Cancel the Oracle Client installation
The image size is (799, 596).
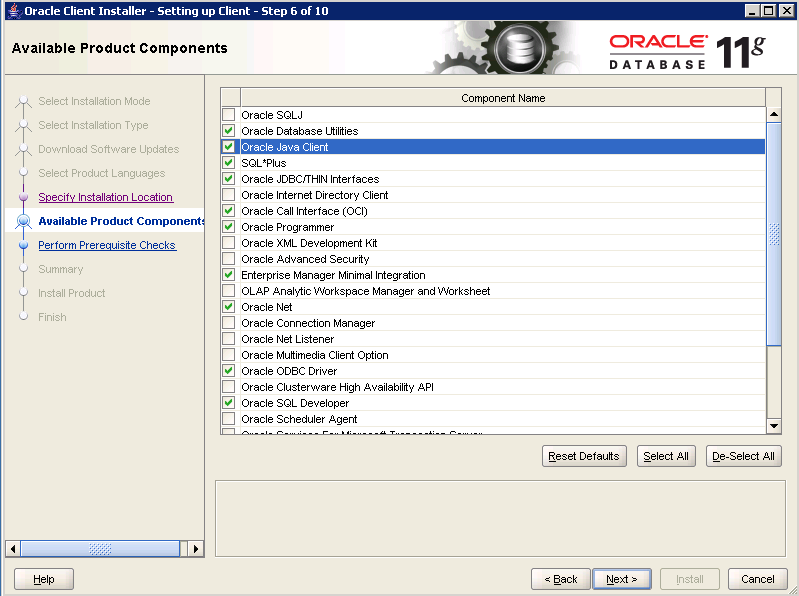(x=758, y=579)
